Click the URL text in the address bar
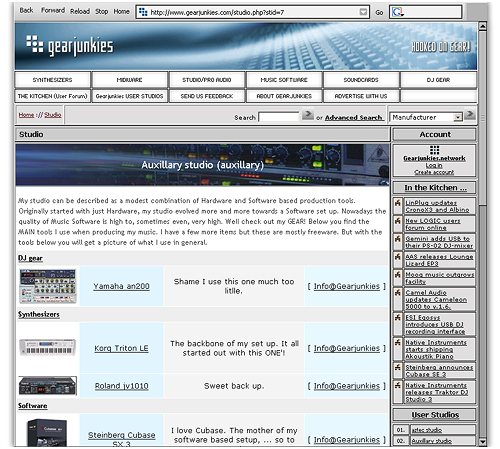 coord(217,12)
